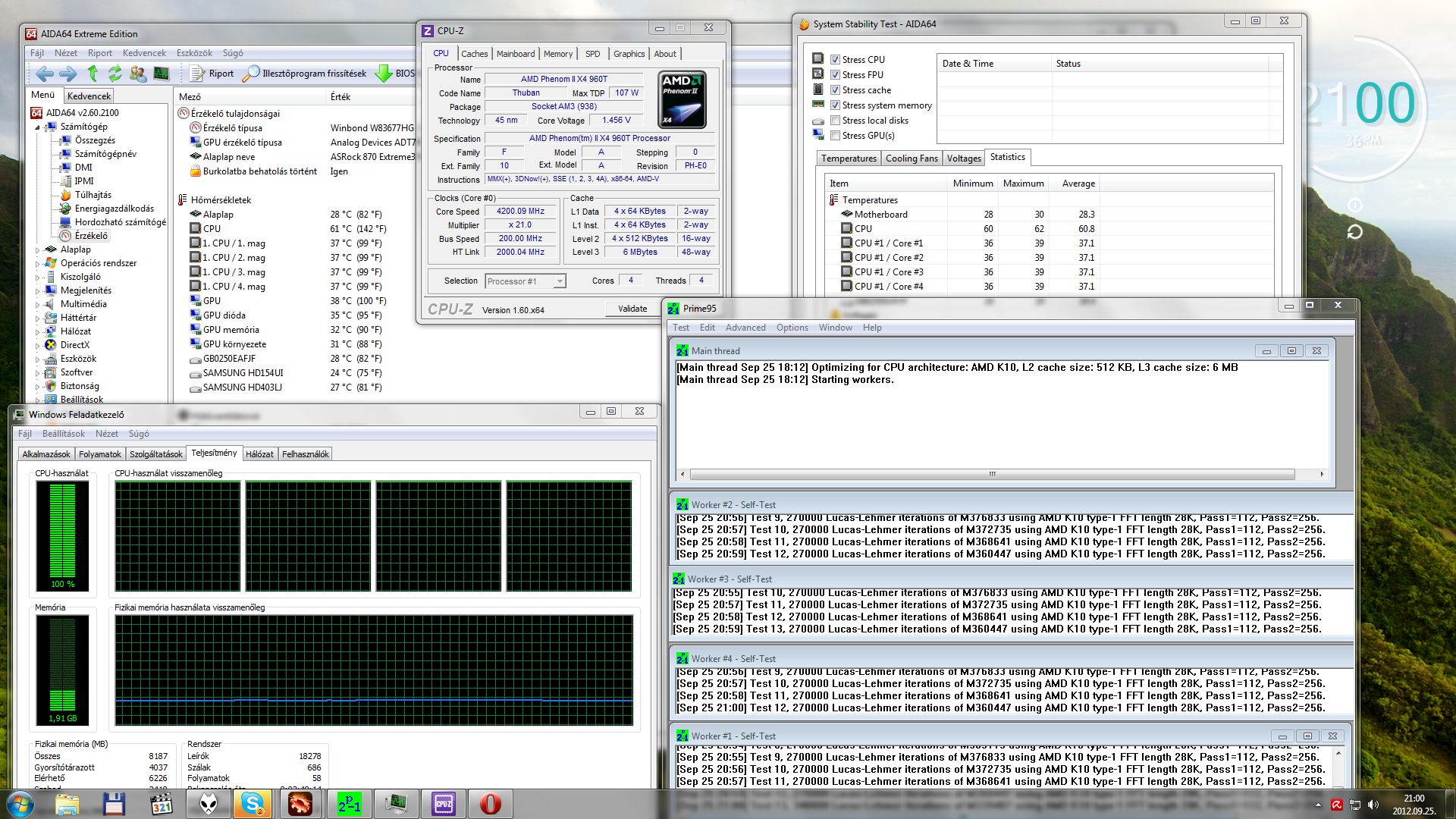Switch to CPU-Z via its taskbar icon
The image size is (1456, 819).
coord(444,804)
